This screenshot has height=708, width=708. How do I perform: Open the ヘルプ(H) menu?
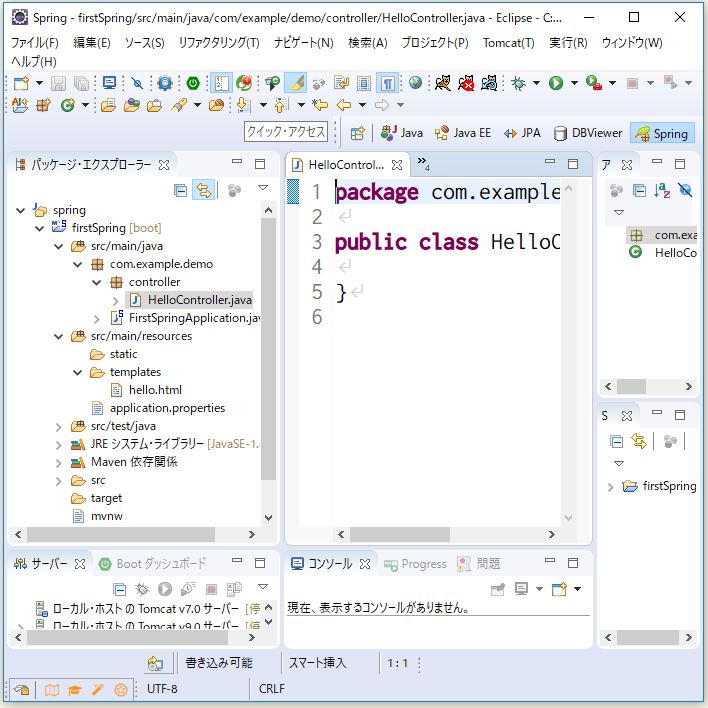click(34, 61)
